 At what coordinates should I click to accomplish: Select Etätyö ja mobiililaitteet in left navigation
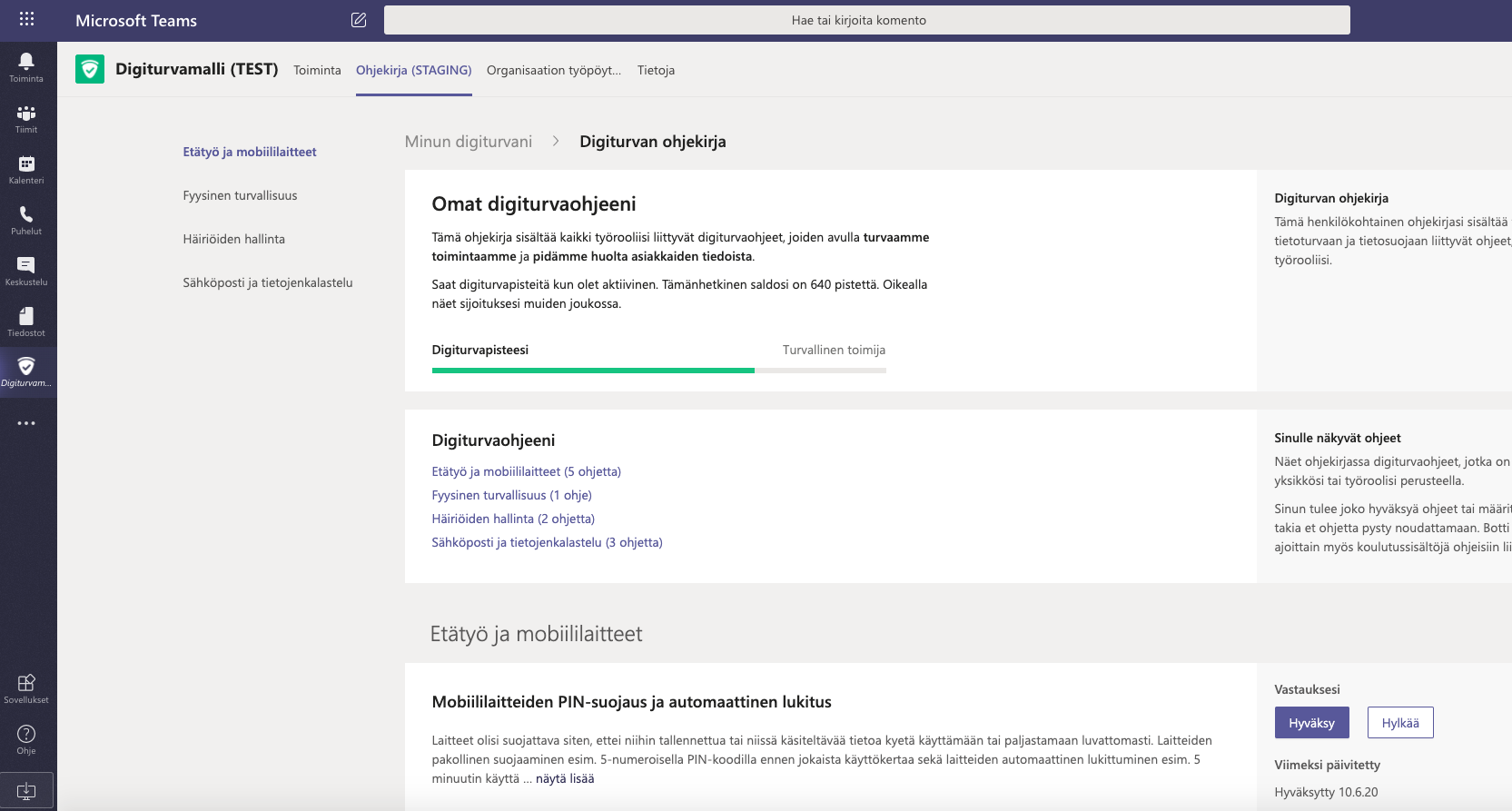click(x=250, y=152)
